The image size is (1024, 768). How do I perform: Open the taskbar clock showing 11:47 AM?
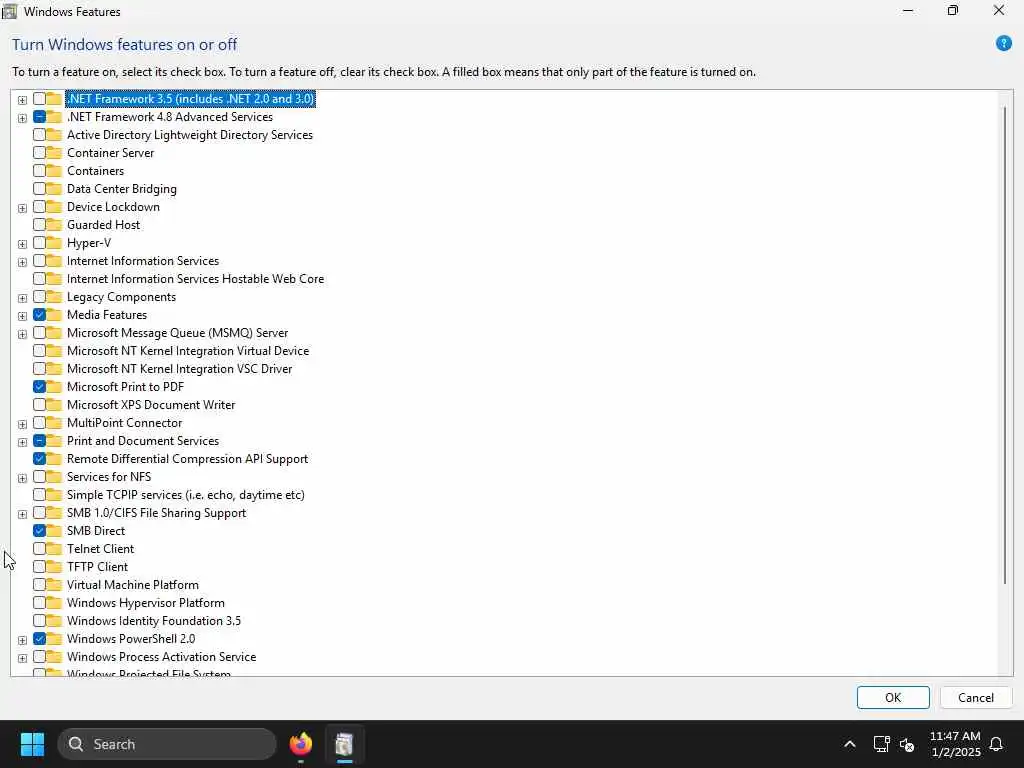coord(955,744)
